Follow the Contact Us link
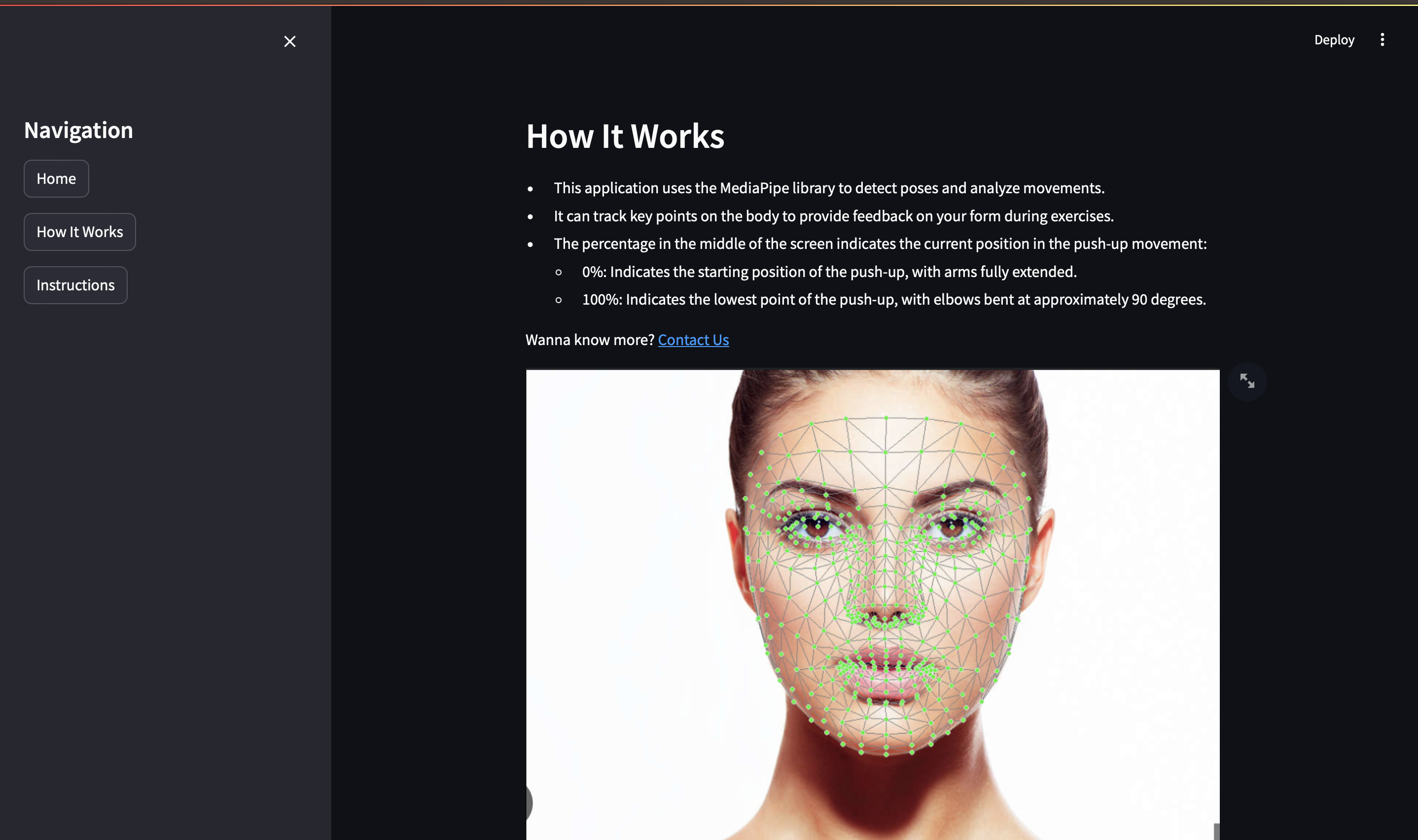Image resolution: width=1418 pixels, height=840 pixels. 693,340
